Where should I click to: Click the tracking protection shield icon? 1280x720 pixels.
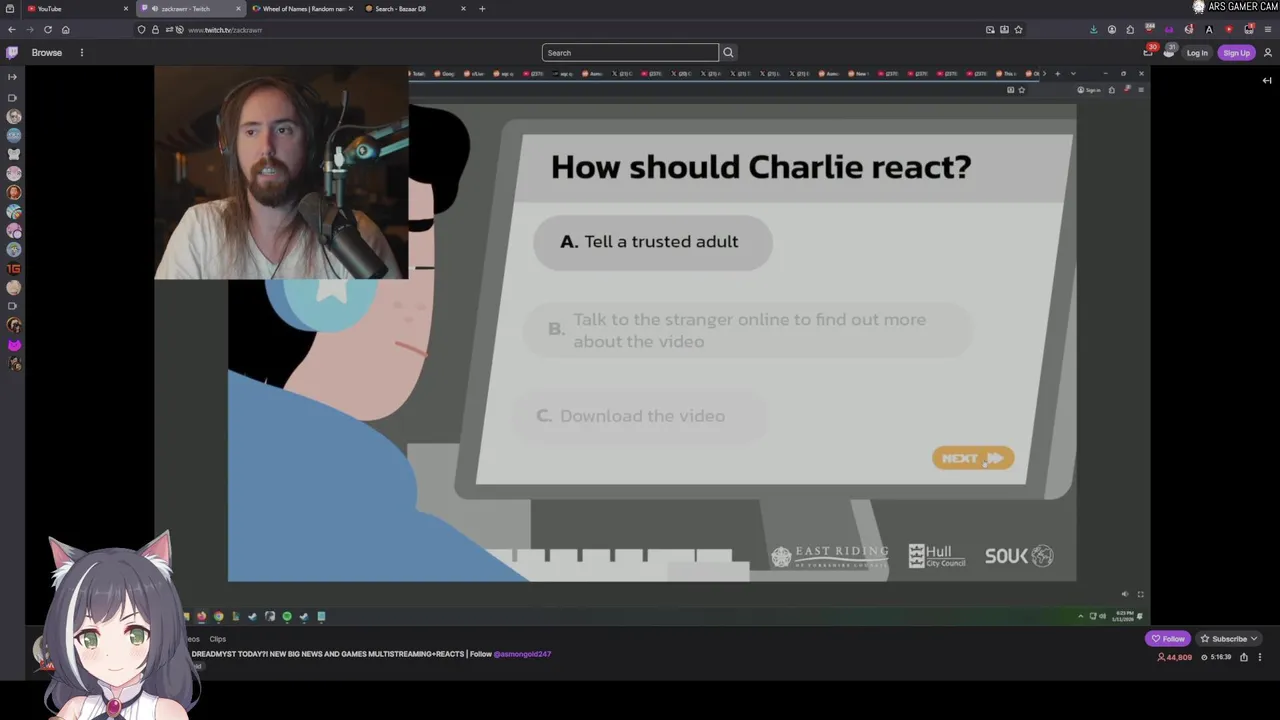141,30
